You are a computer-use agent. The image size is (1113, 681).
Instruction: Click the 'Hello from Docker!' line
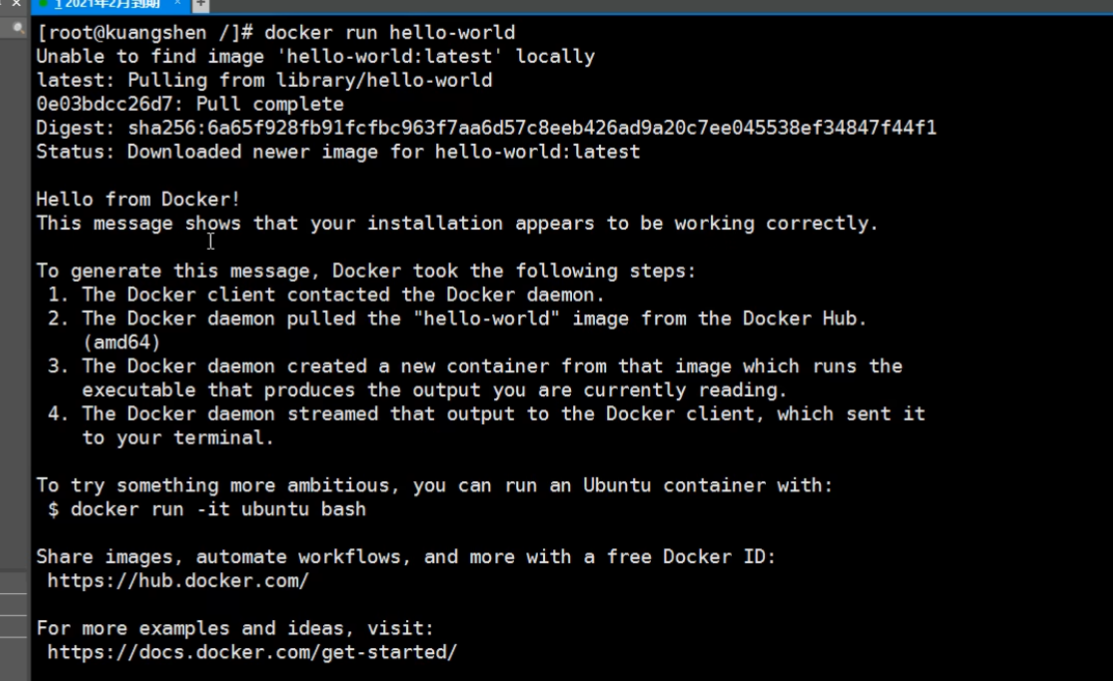click(x=138, y=199)
